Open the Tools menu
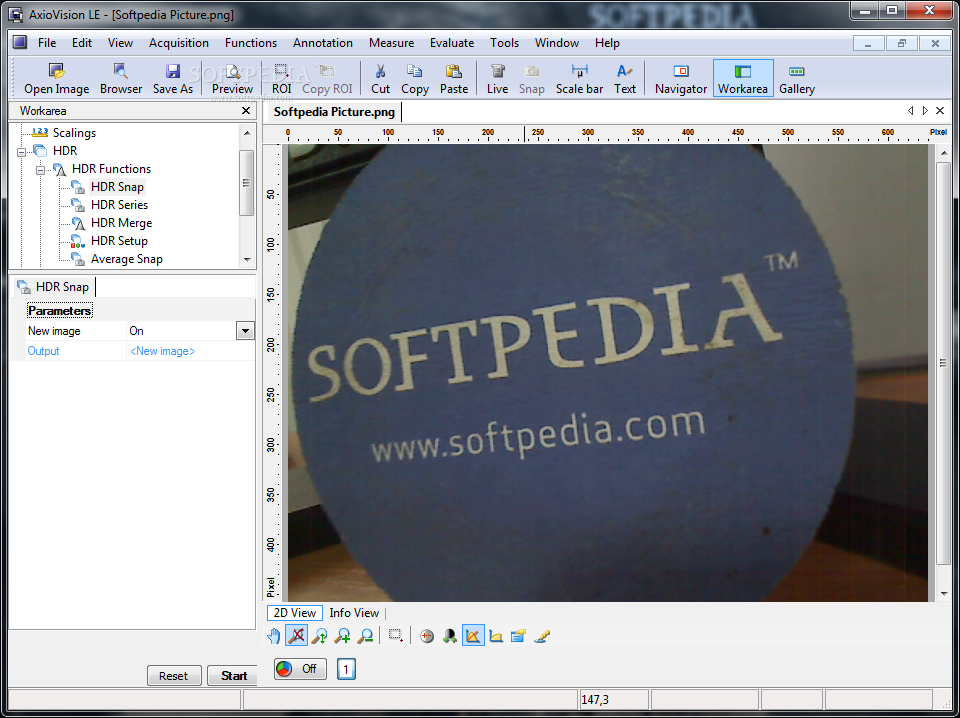This screenshot has height=718, width=960. pyautogui.click(x=504, y=43)
